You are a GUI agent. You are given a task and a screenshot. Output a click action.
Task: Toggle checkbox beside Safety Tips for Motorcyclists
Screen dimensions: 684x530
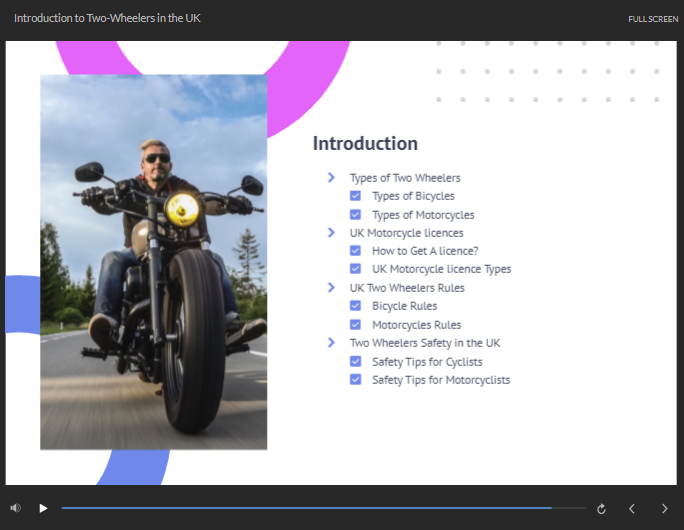356,380
